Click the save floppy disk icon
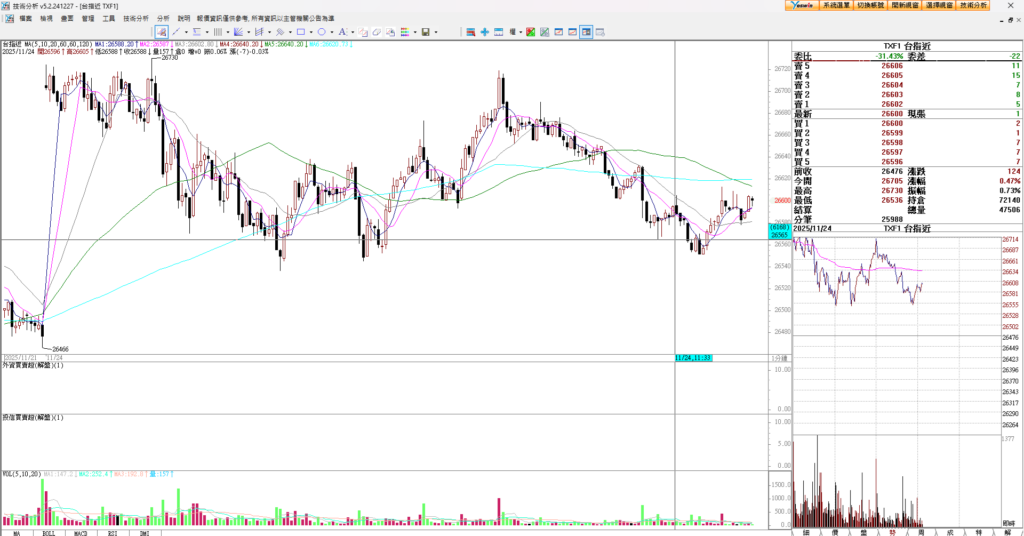Image resolution: width=1024 pixels, height=536 pixels. point(425,32)
